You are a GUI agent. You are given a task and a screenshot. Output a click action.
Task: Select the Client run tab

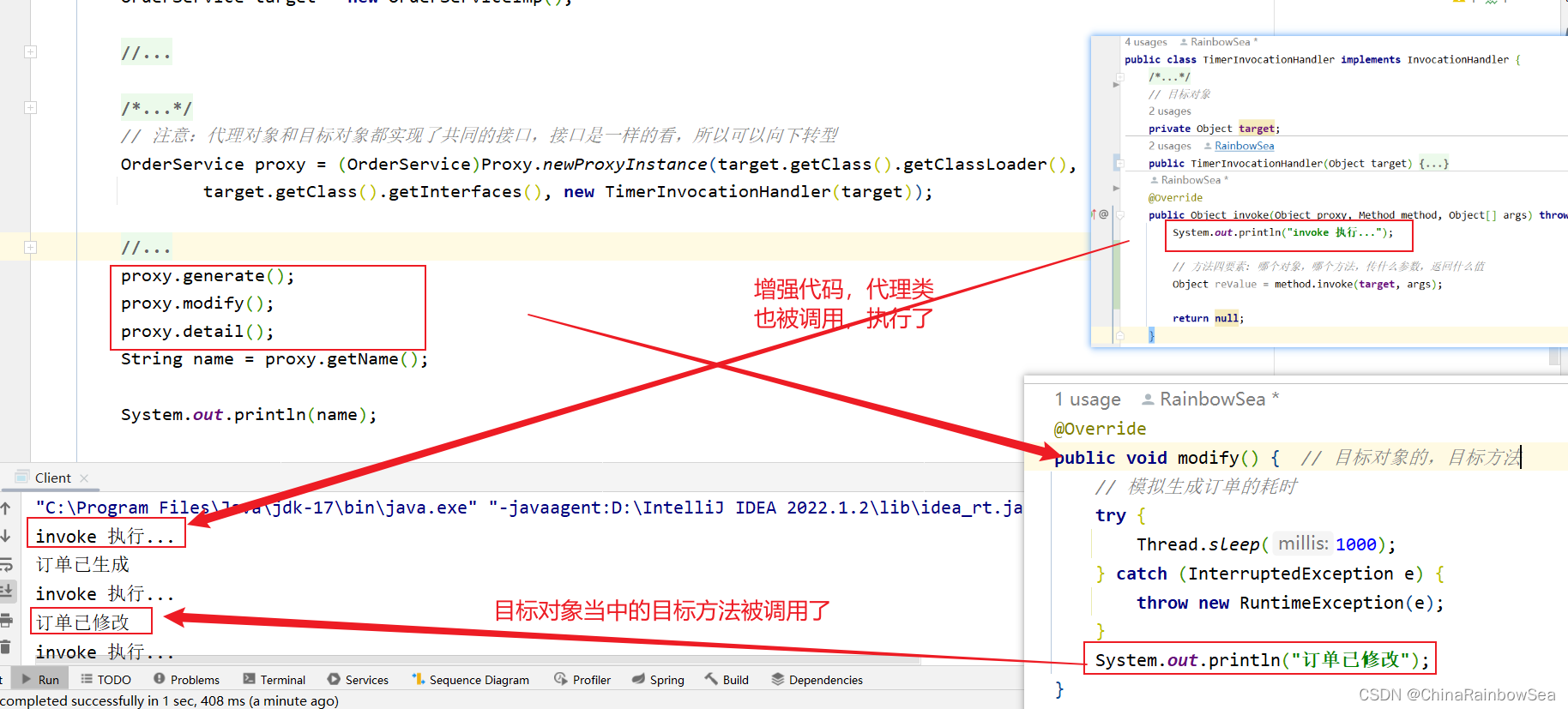pos(52,478)
